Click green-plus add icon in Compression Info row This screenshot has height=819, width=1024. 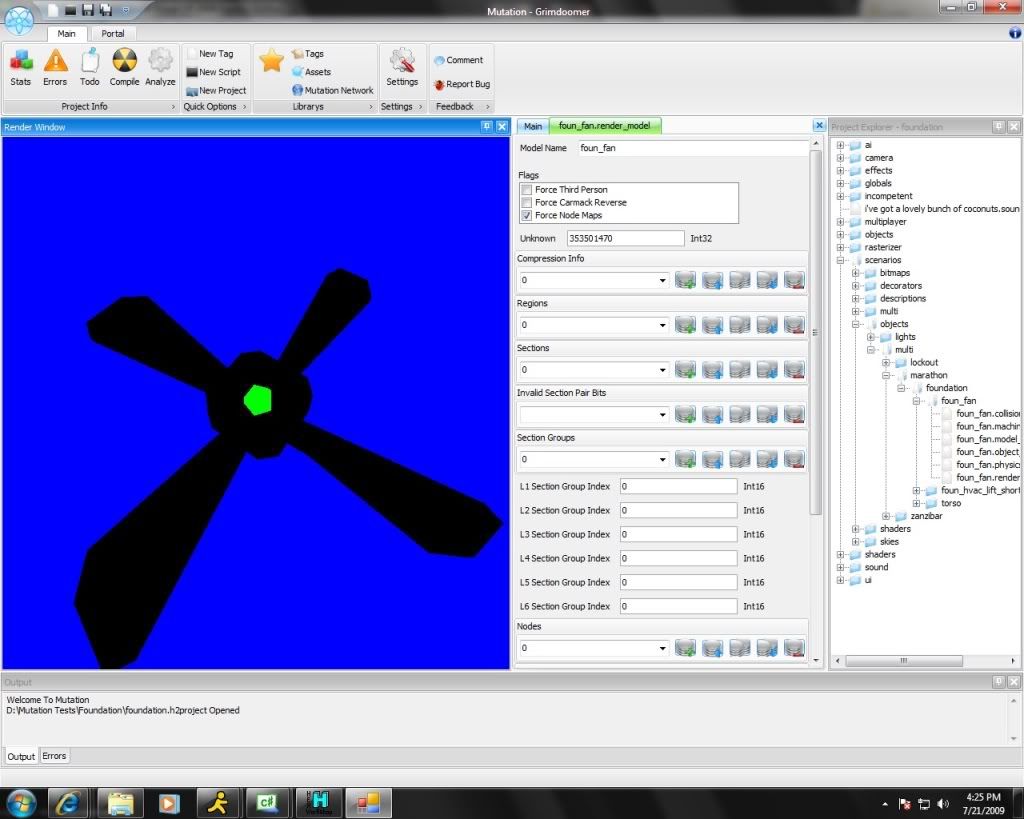(685, 280)
